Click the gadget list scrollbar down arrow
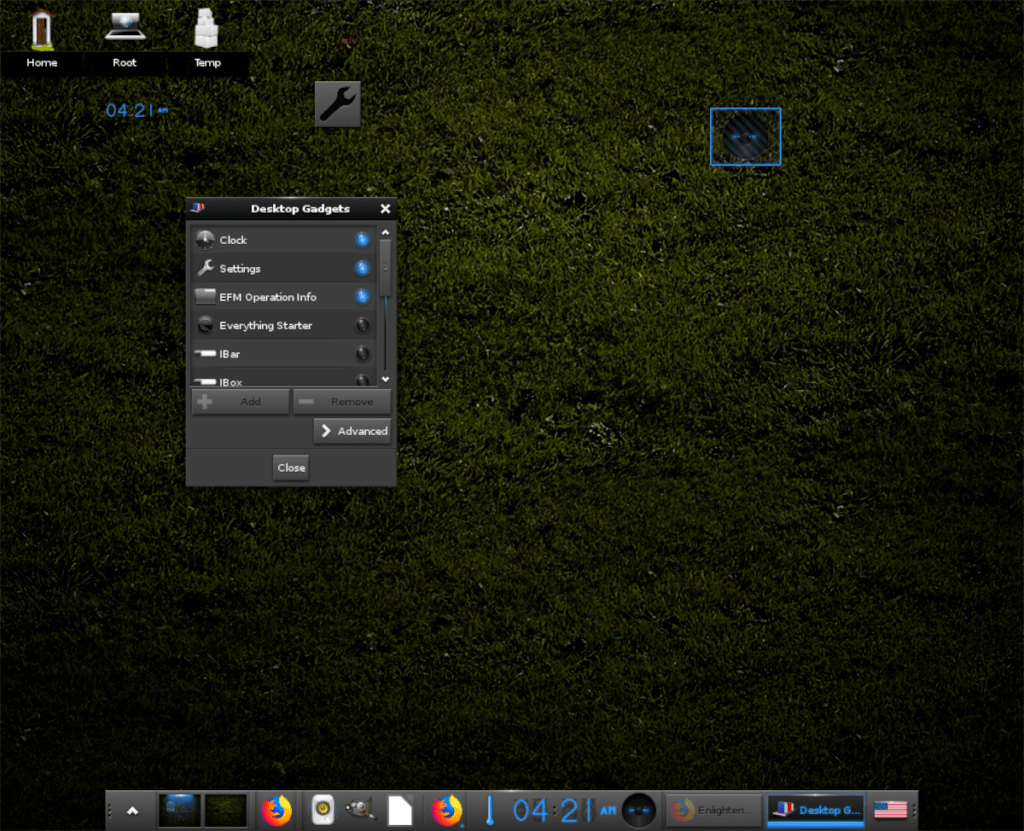The image size is (1024, 831). 385,380
